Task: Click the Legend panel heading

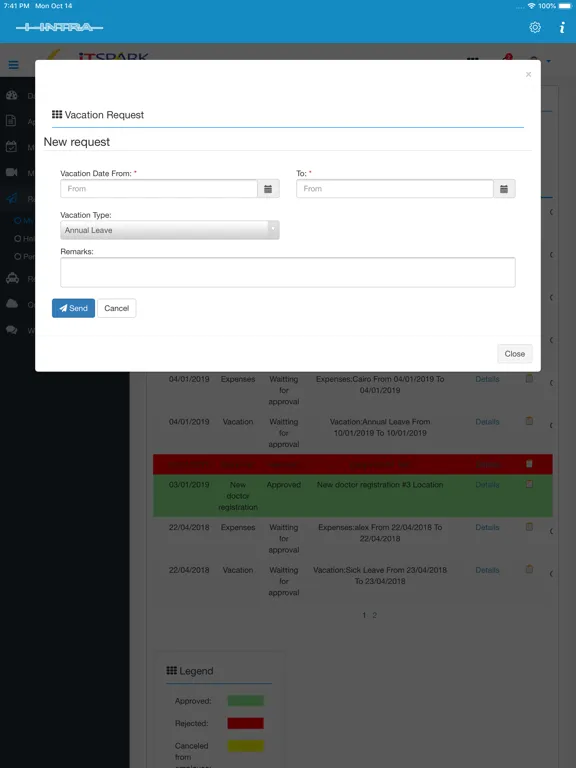Action: click(190, 671)
